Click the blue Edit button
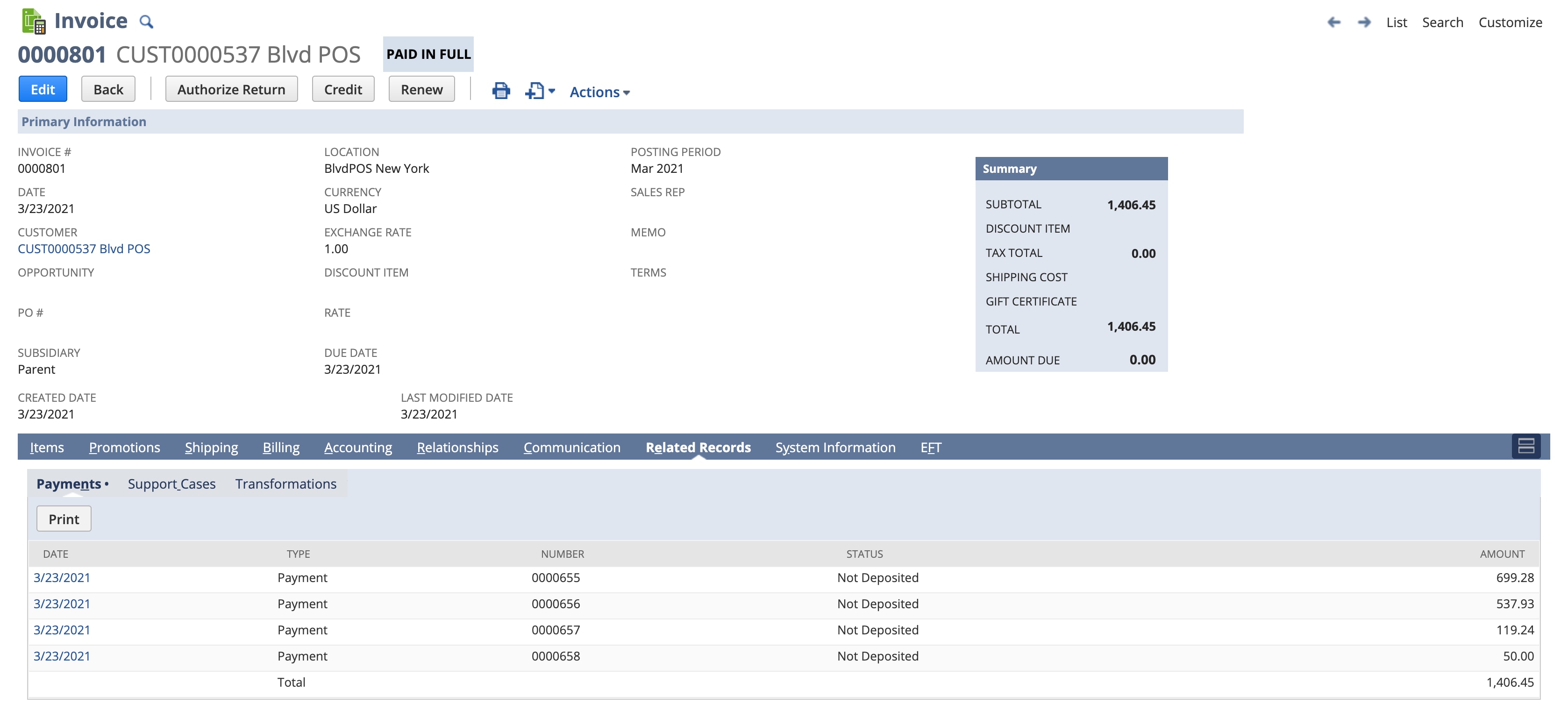1568x725 pixels. [43, 90]
